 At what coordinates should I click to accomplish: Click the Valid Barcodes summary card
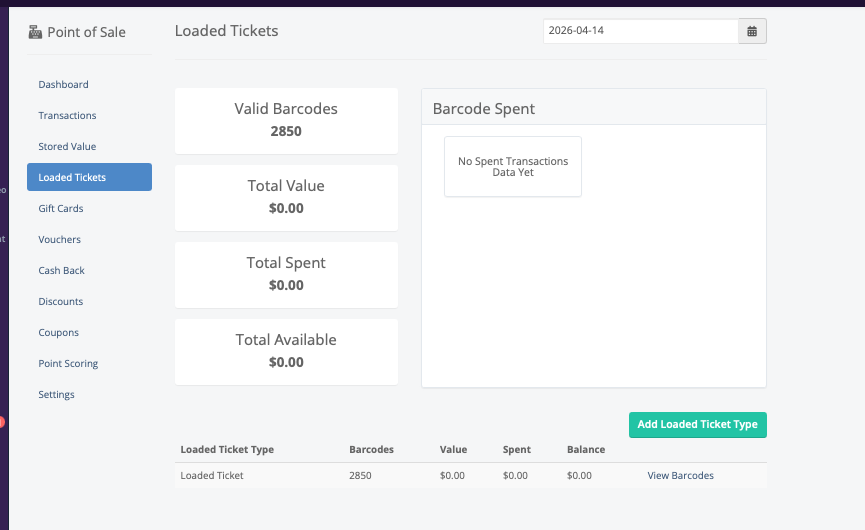286,120
